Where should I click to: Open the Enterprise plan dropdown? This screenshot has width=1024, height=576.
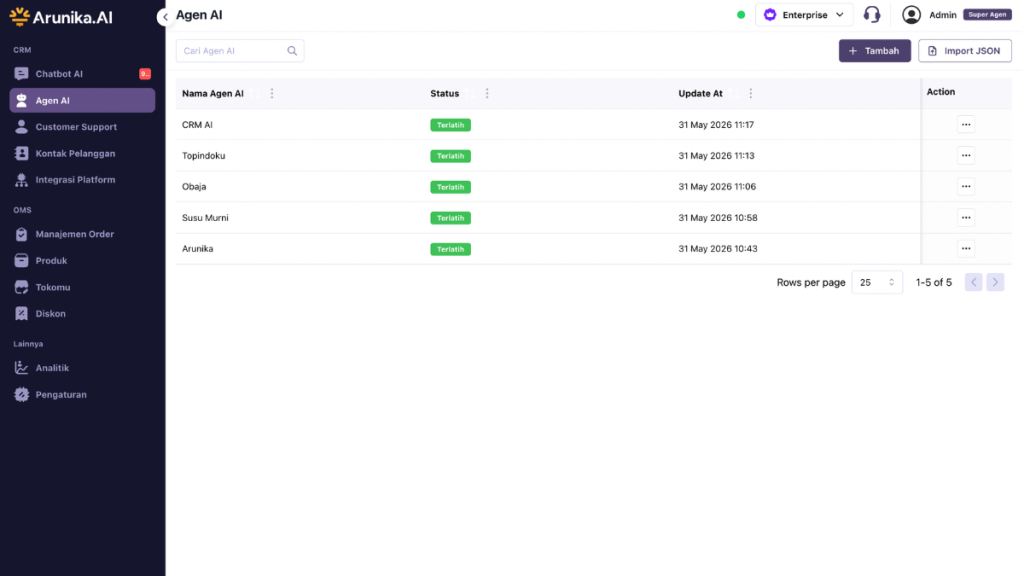click(804, 14)
